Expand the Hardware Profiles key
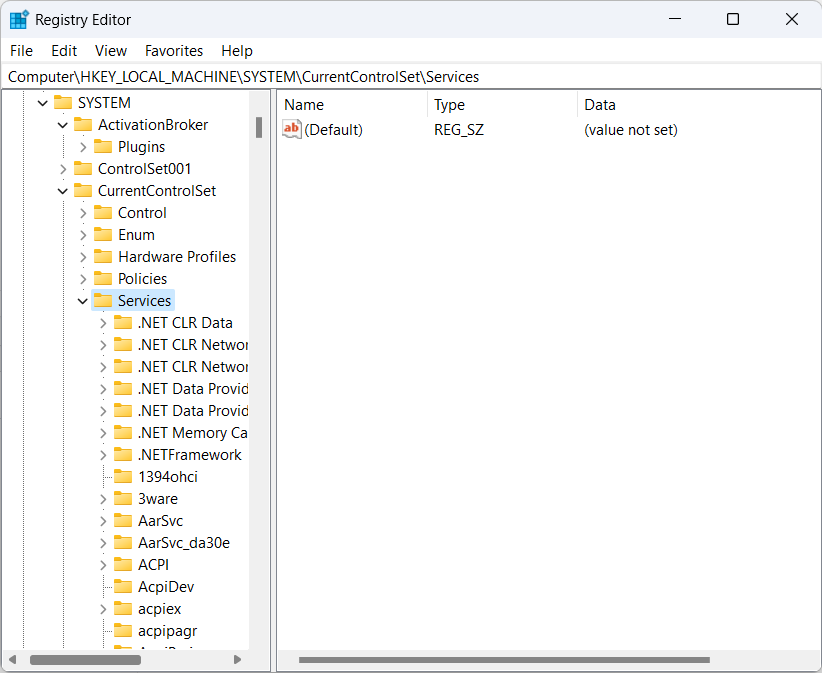 [x=83, y=257]
